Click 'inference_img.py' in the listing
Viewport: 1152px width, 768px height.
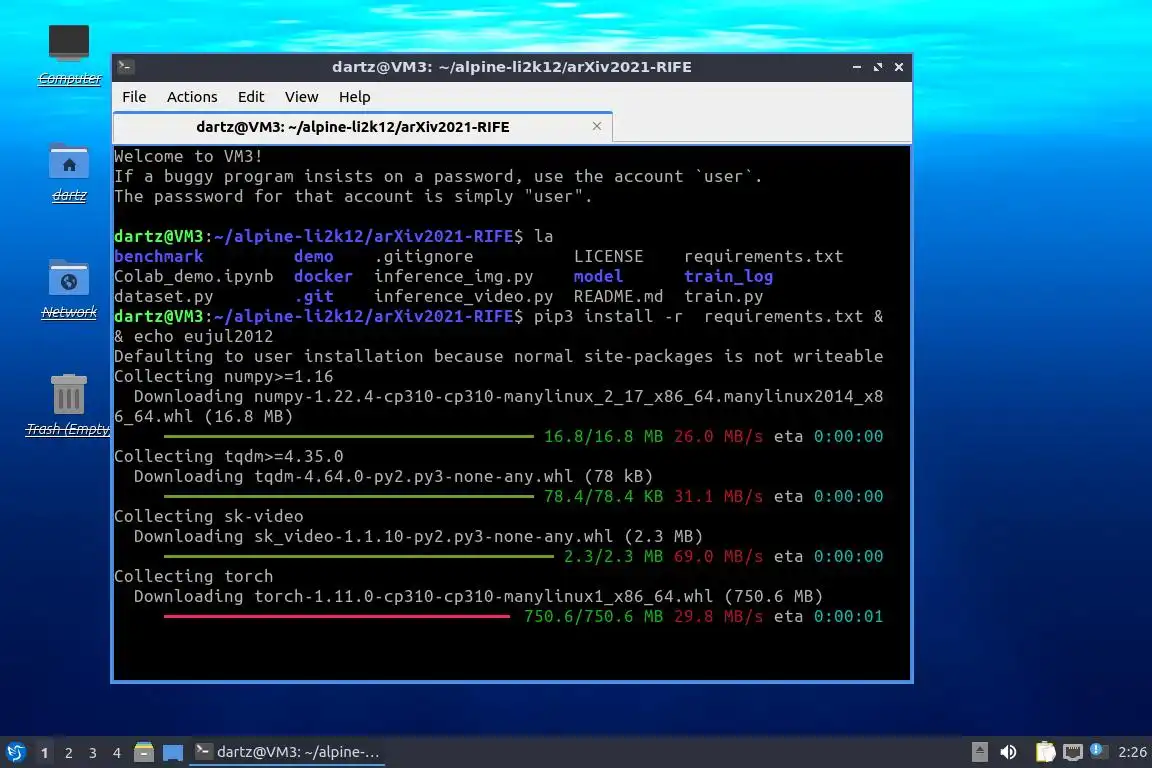[x=454, y=276]
